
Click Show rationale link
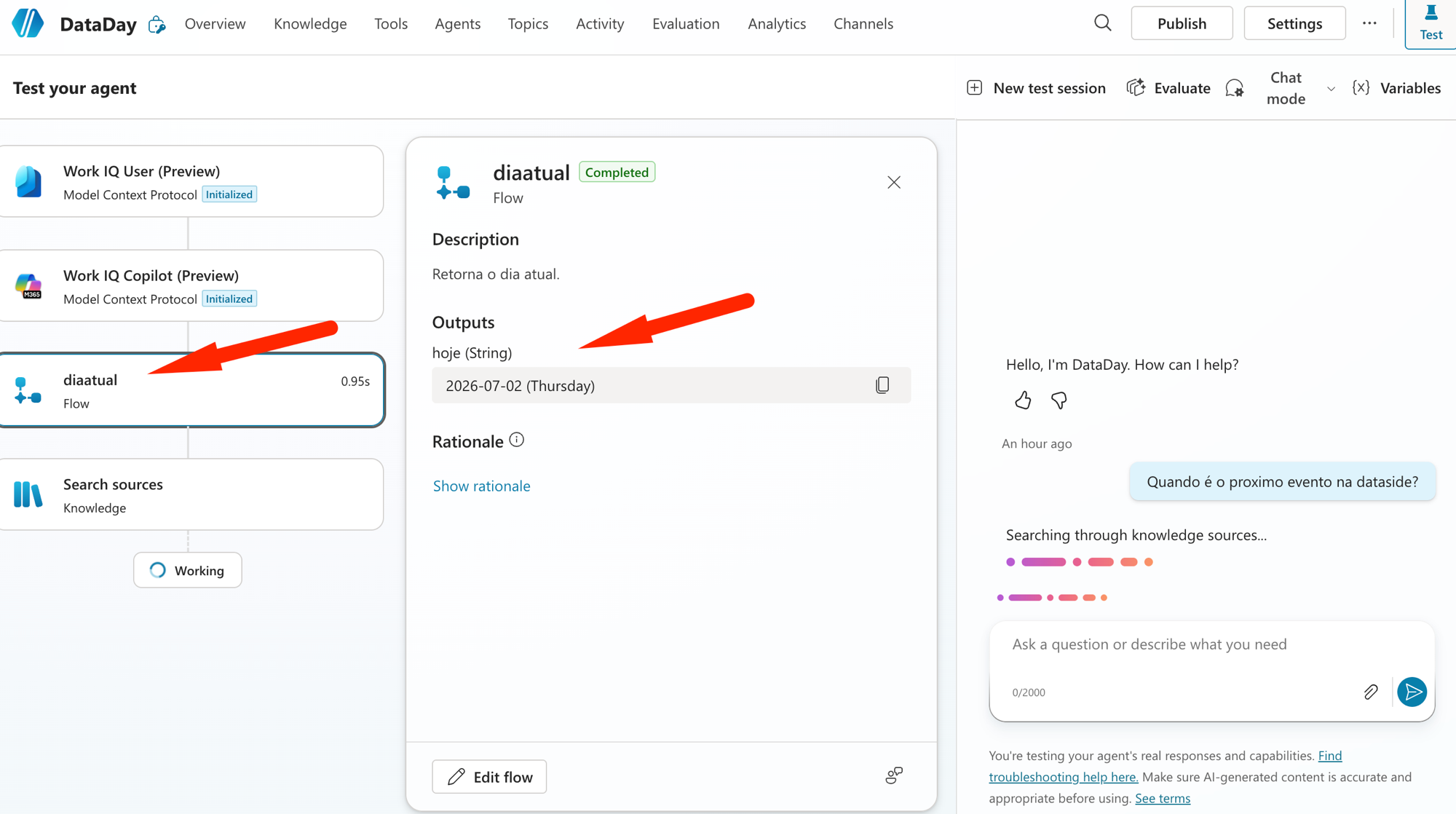481,486
